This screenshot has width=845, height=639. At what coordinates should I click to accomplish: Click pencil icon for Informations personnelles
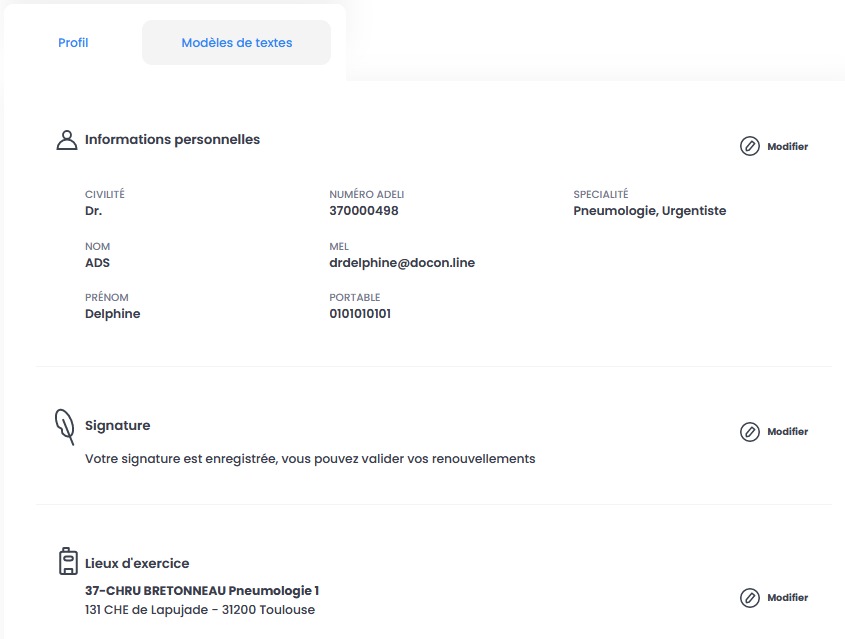click(x=750, y=146)
